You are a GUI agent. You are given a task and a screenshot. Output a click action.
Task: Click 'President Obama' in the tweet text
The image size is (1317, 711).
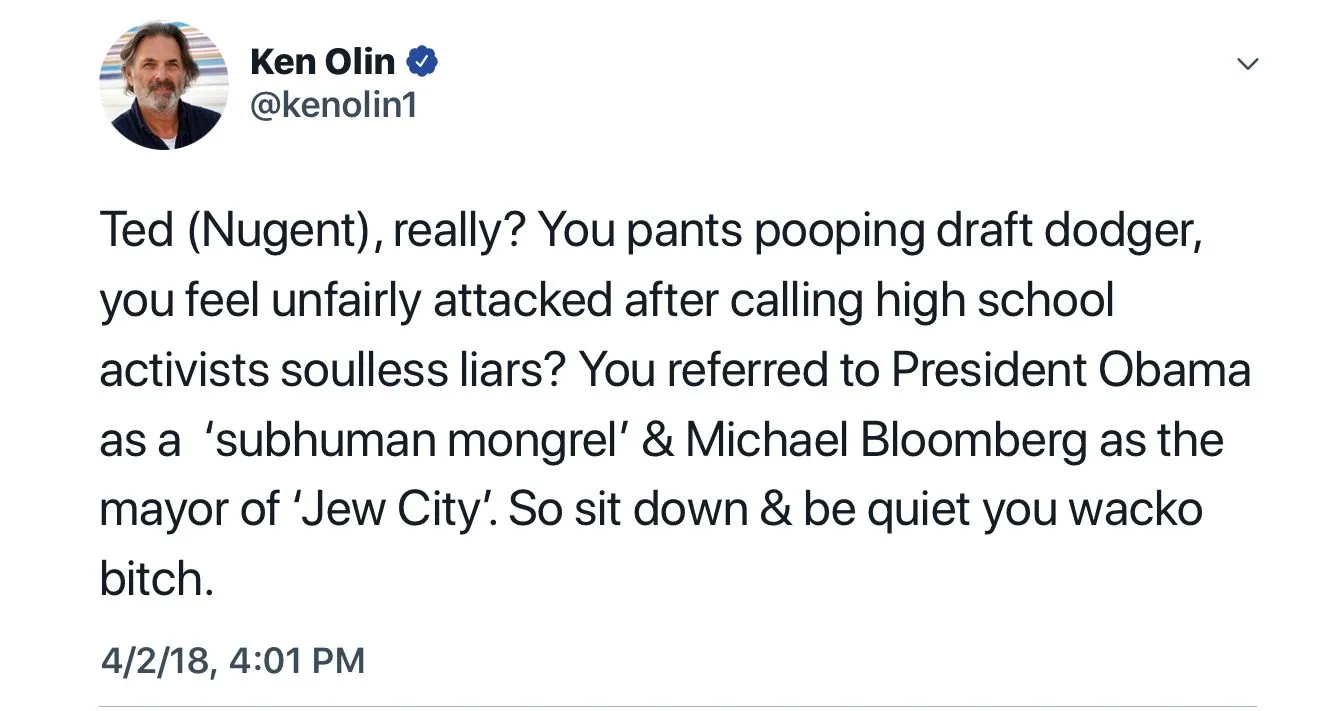pyautogui.click(x=1070, y=370)
